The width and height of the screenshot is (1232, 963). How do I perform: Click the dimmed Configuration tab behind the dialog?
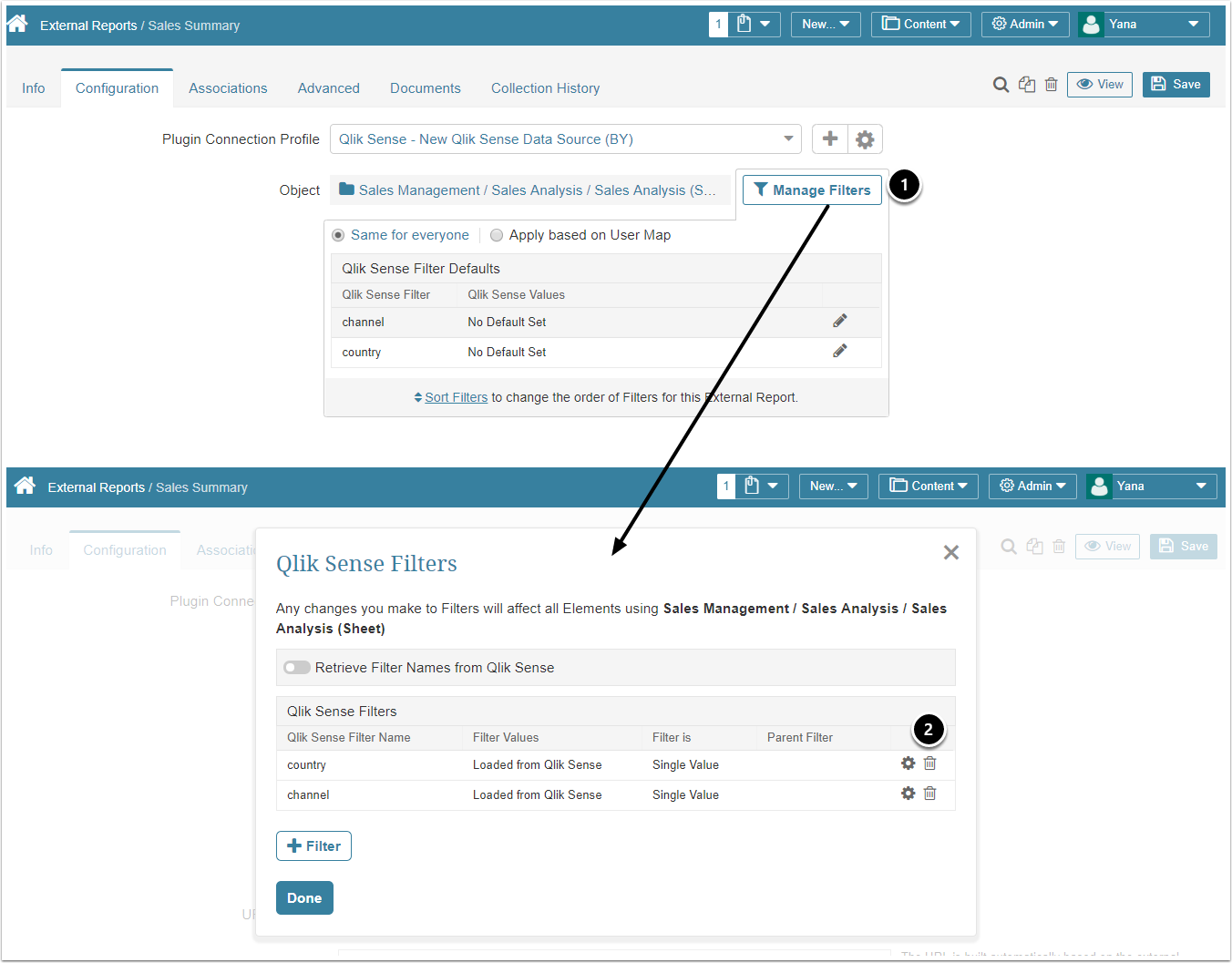pyautogui.click(x=125, y=550)
